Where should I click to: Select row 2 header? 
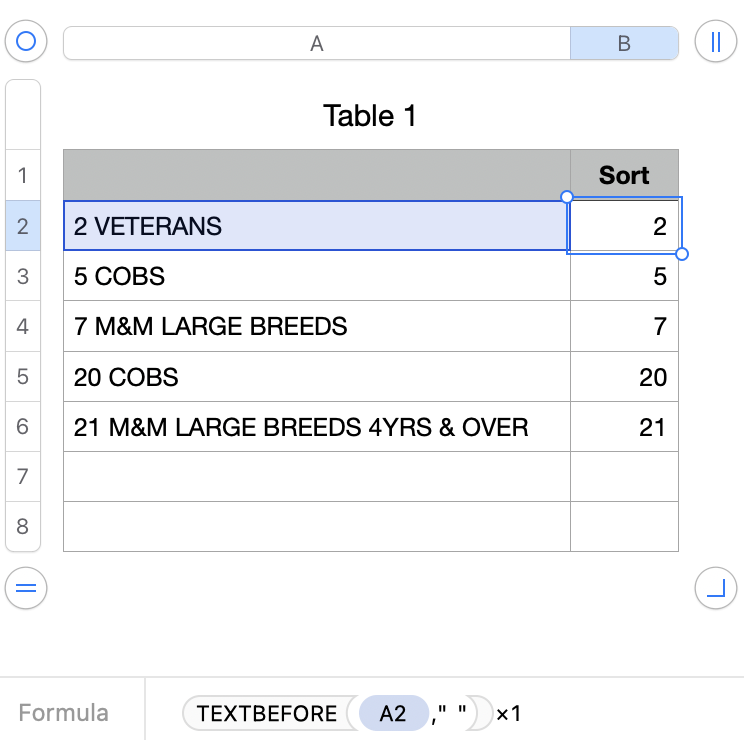coord(23,226)
